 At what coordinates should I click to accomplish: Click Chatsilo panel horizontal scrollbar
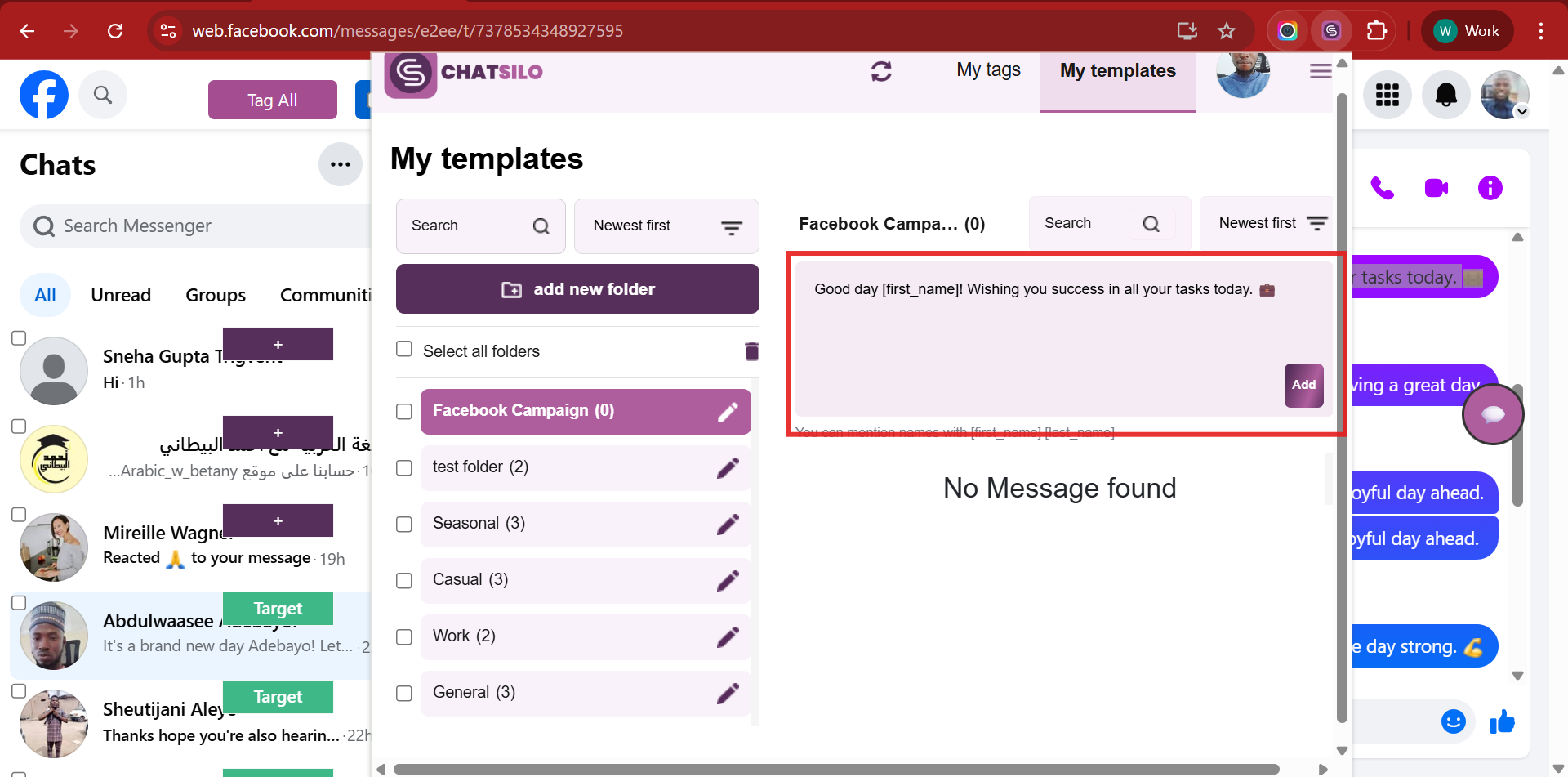(836, 770)
